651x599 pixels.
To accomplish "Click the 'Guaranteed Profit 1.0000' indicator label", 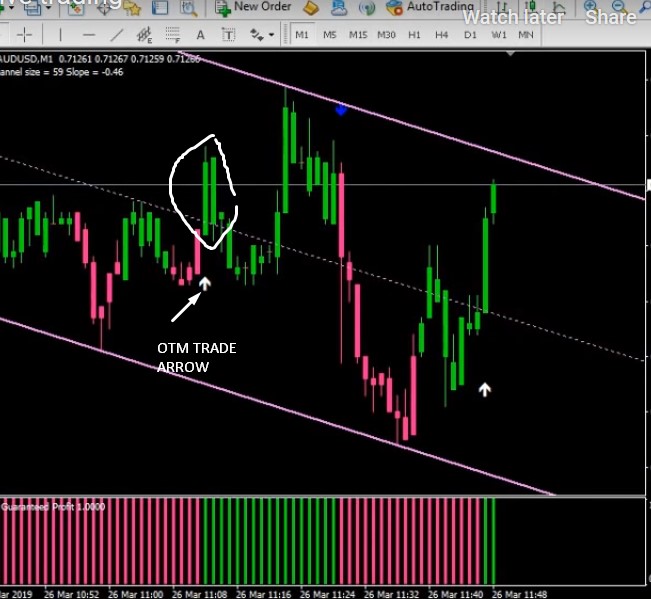I will 53,507.
